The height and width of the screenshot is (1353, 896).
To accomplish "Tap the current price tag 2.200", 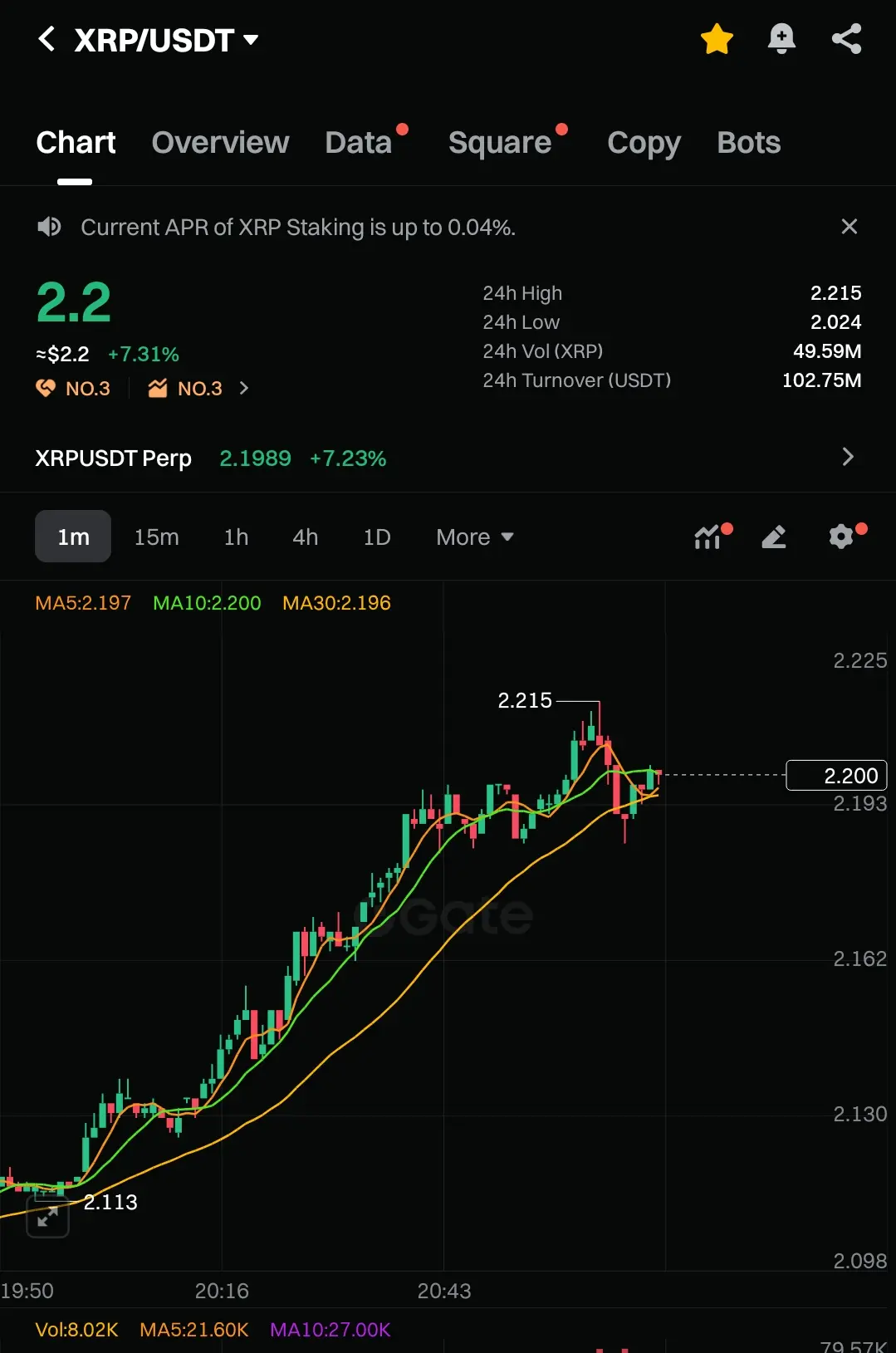I will (837, 776).
